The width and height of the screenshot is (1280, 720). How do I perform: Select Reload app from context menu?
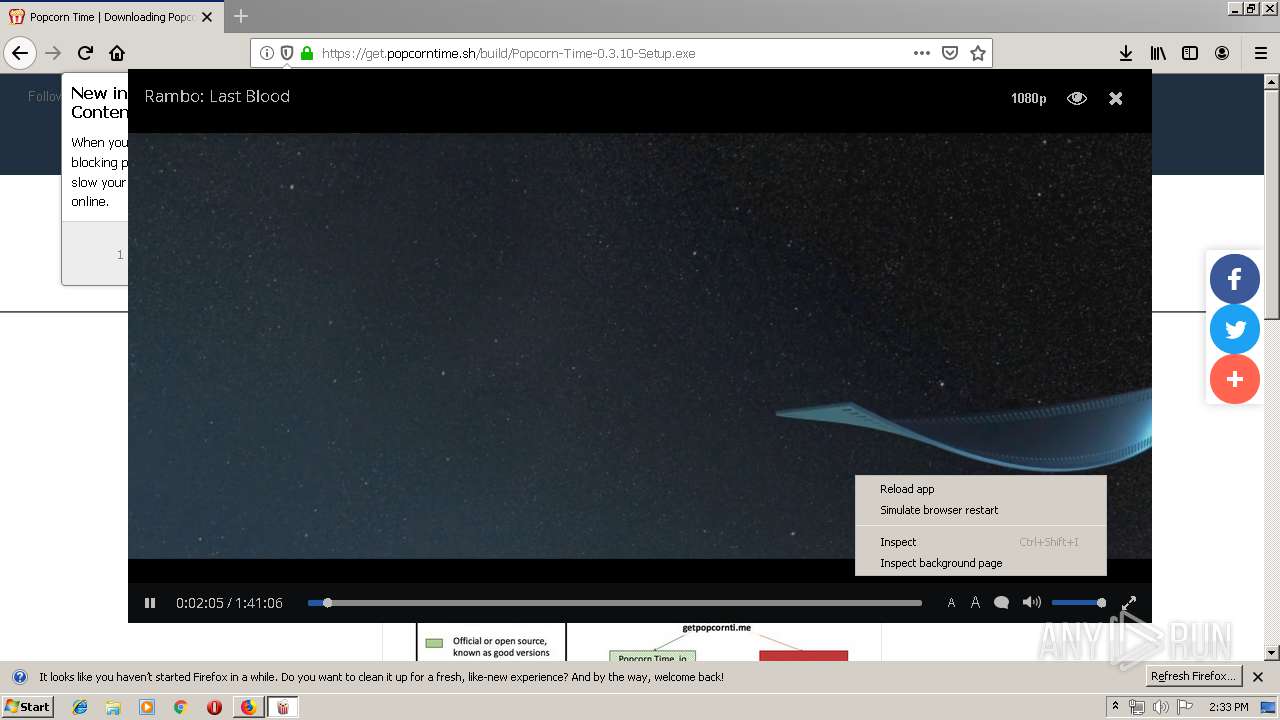[981, 489]
